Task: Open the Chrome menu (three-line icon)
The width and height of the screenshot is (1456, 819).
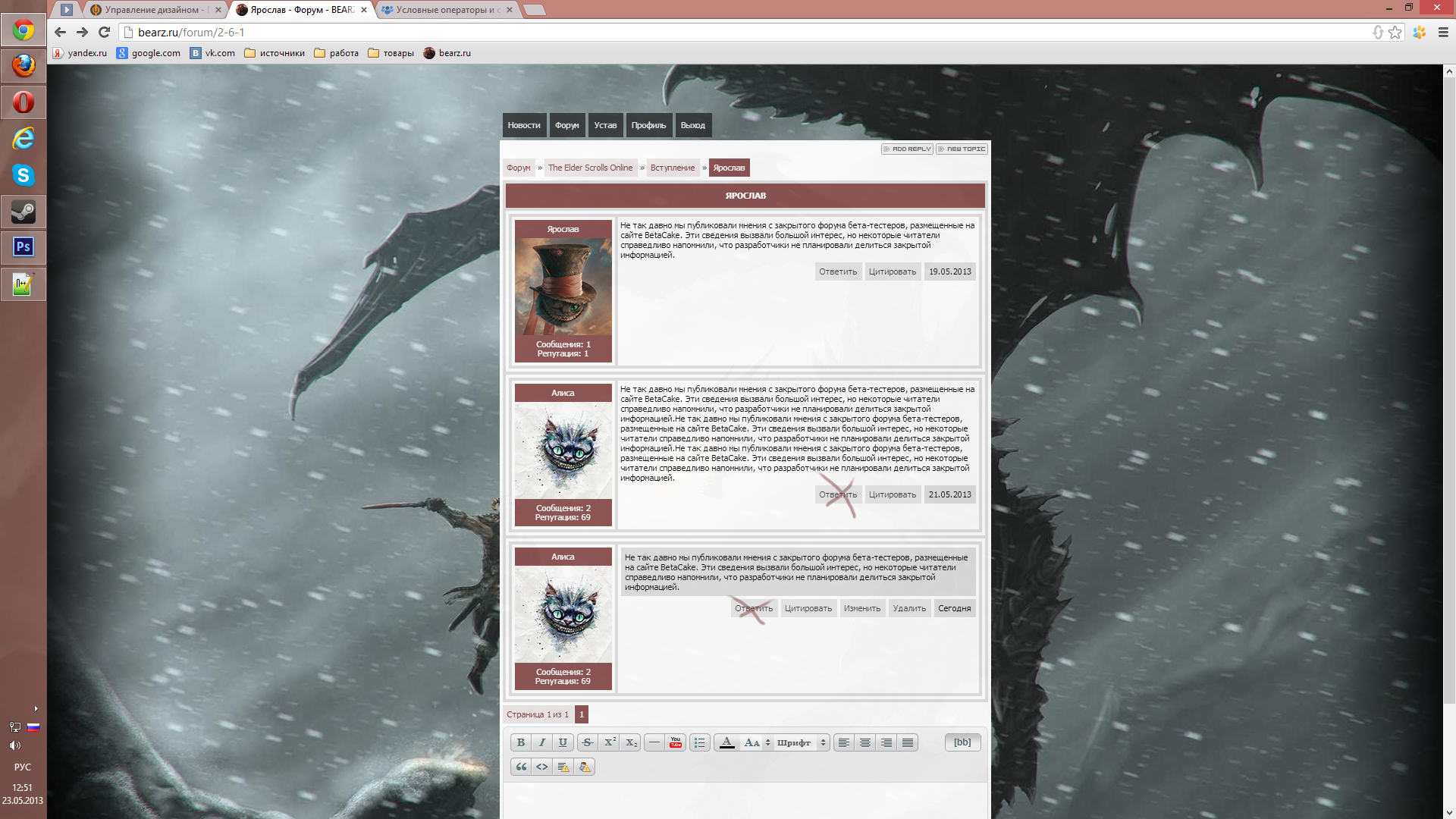Action: (1443, 33)
